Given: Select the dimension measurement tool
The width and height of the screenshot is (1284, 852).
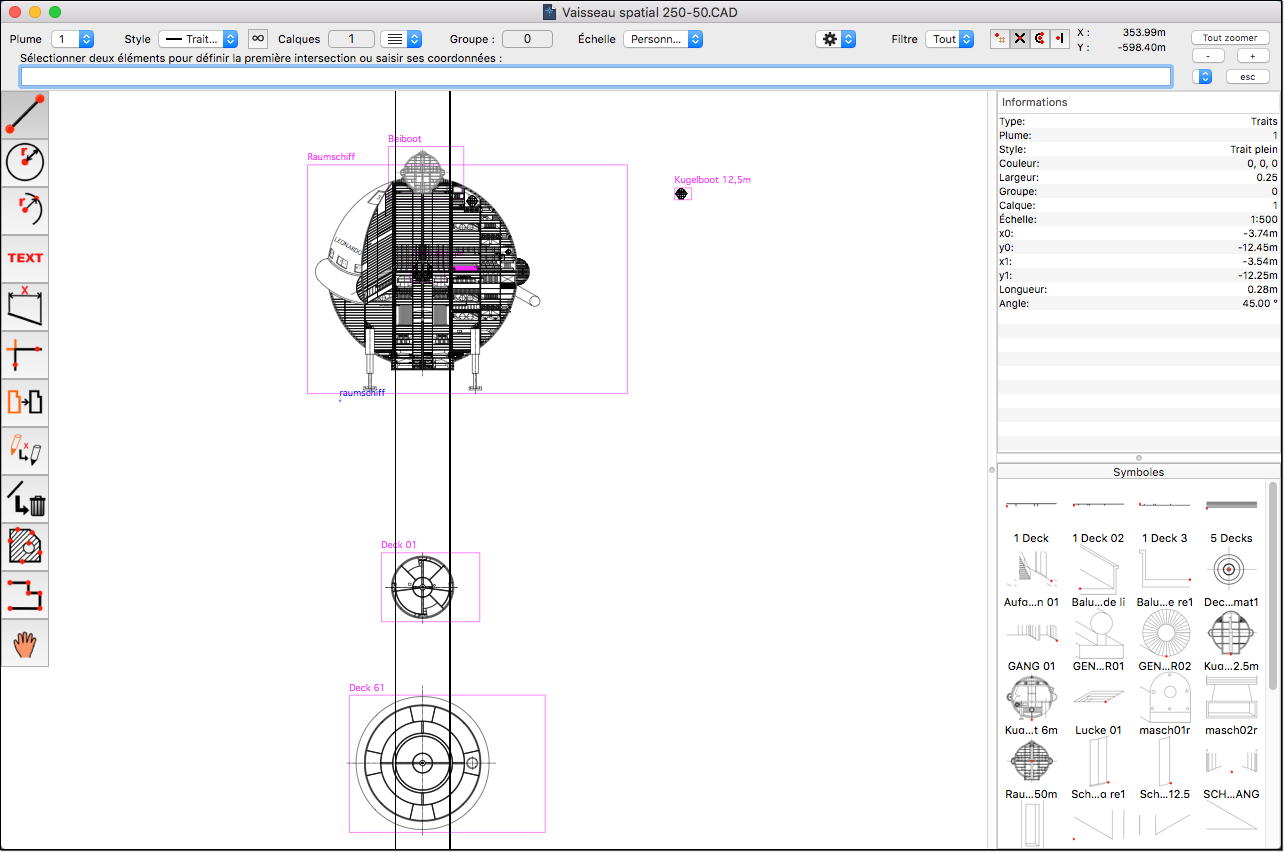Looking at the screenshot, I should [x=25, y=306].
